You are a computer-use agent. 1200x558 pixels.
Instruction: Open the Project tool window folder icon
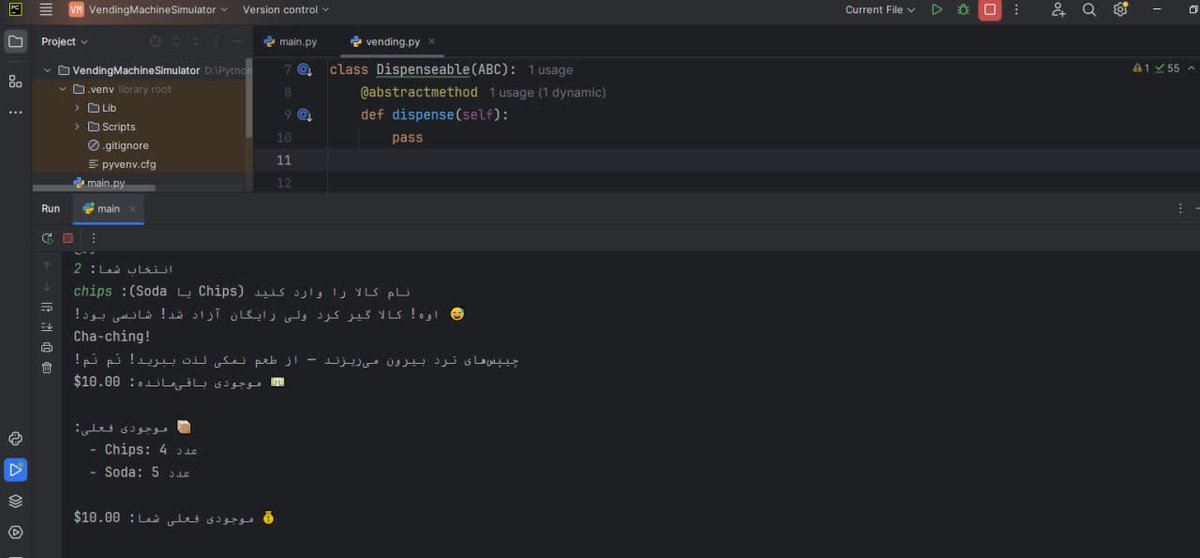(15, 42)
